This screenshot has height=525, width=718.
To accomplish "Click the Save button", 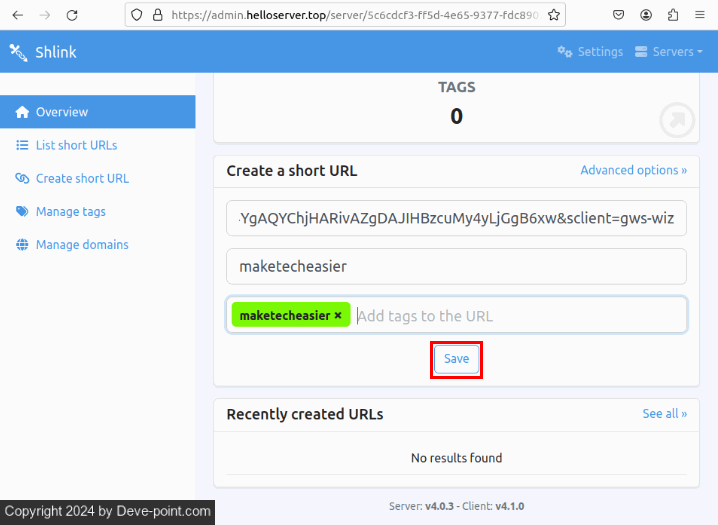I will pyautogui.click(x=456, y=359).
